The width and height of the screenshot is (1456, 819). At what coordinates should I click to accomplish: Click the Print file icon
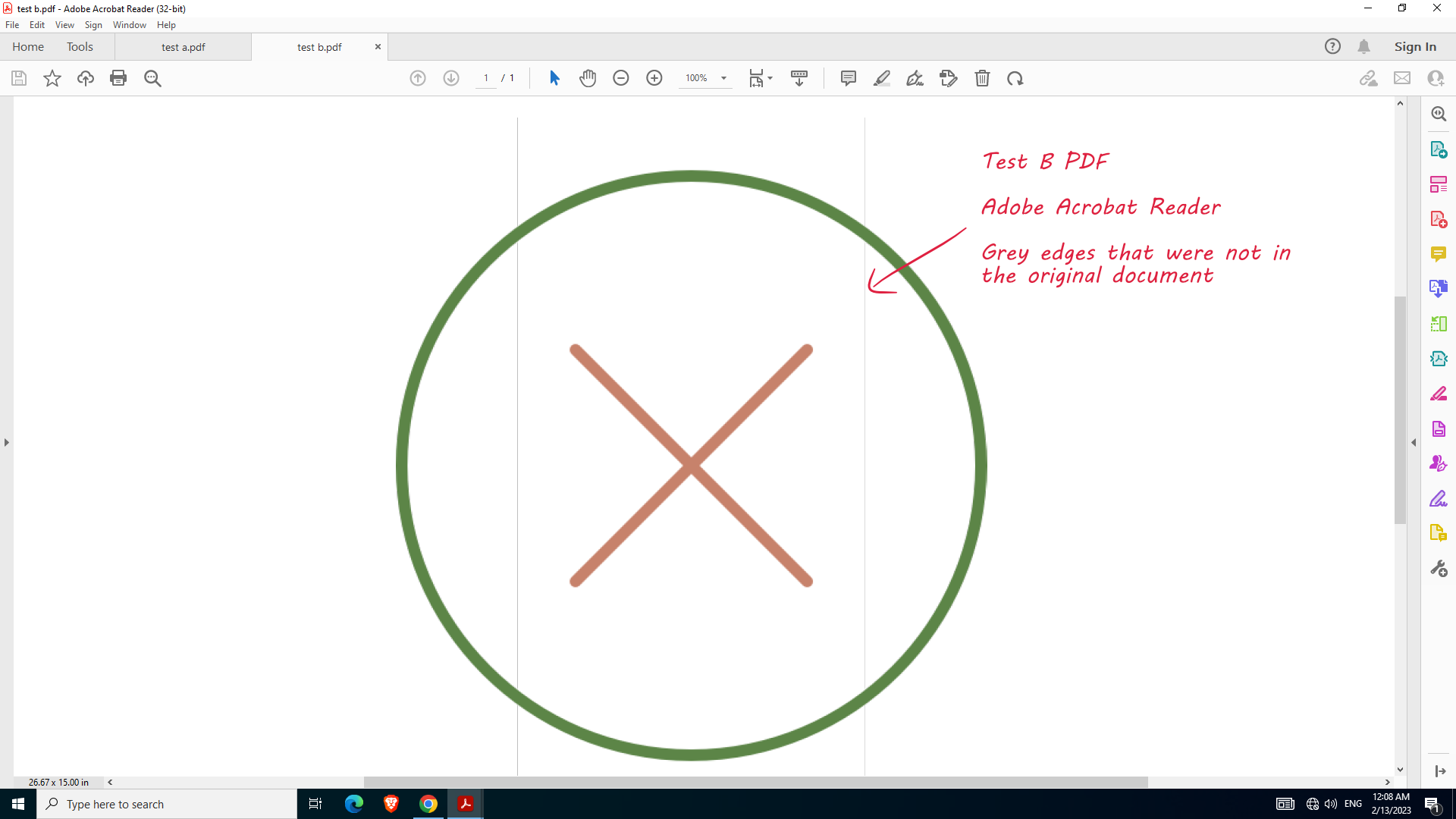[x=118, y=78]
